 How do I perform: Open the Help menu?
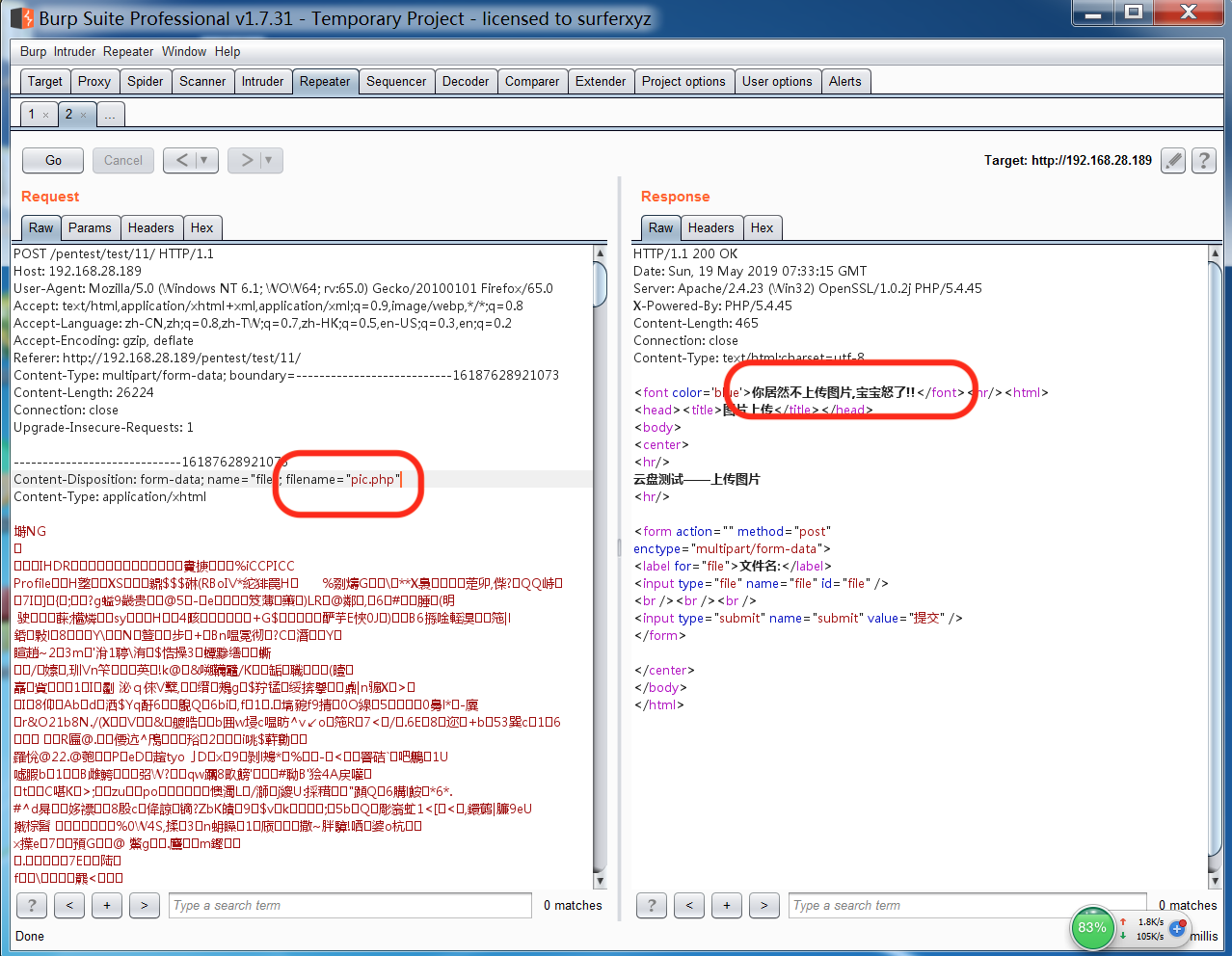pyautogui.click(x=228, y=51)
